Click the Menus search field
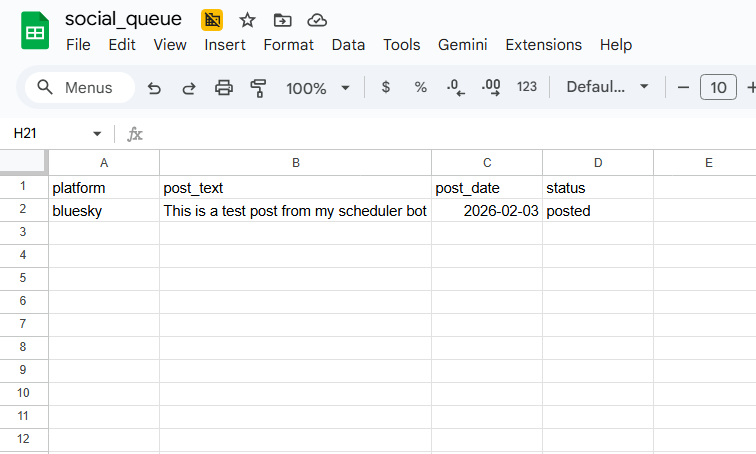Screen dimensions: 756x454 pyautogui.click(x=80, y=88)
